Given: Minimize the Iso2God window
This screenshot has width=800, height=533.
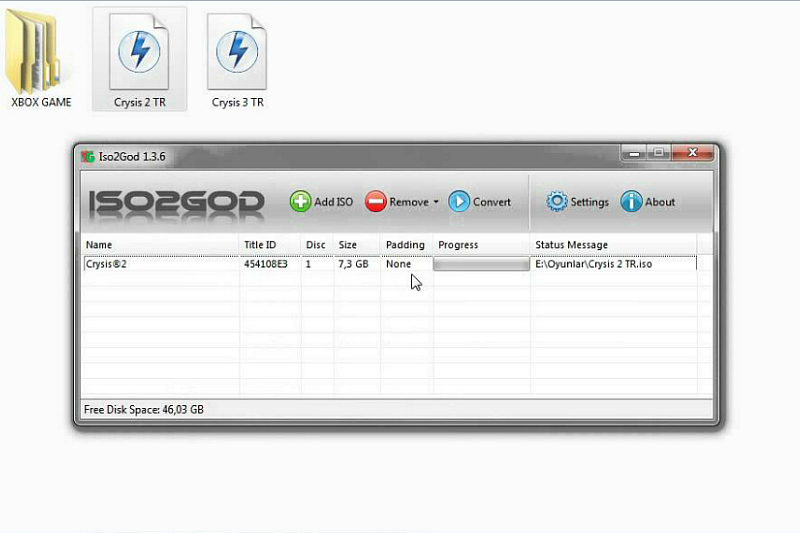Looking at the screenshot, I should (634, 153).
